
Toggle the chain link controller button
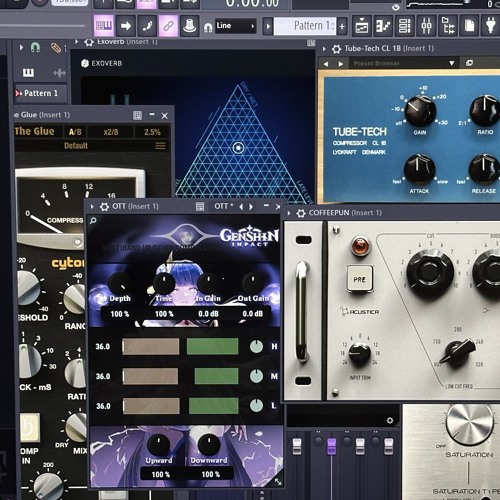(x=168, y=26)
